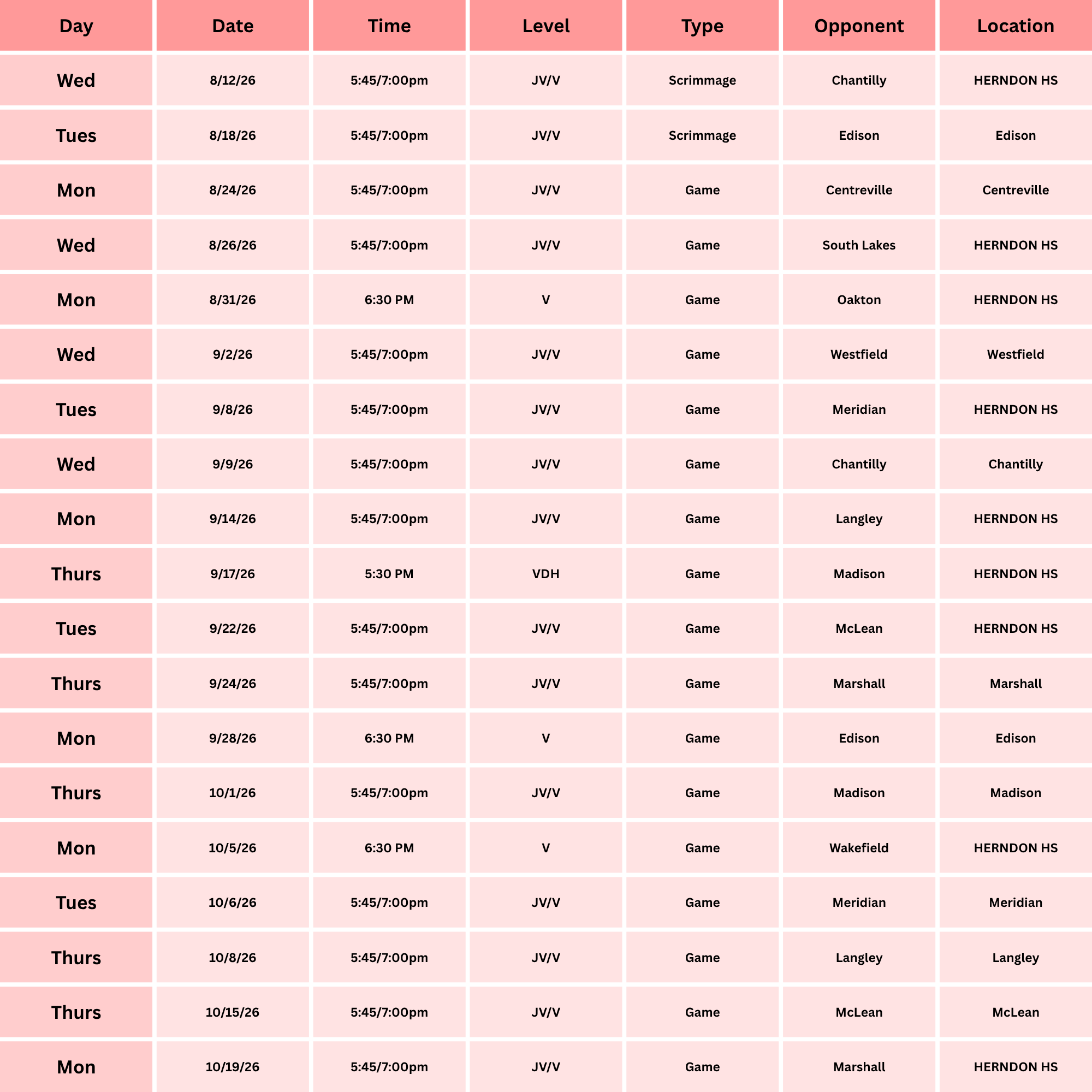Screen dimensions: 1092x1092
Task: Select the 9/28/26 date cell
Action: pyautogui.click(x=232, y=738)
